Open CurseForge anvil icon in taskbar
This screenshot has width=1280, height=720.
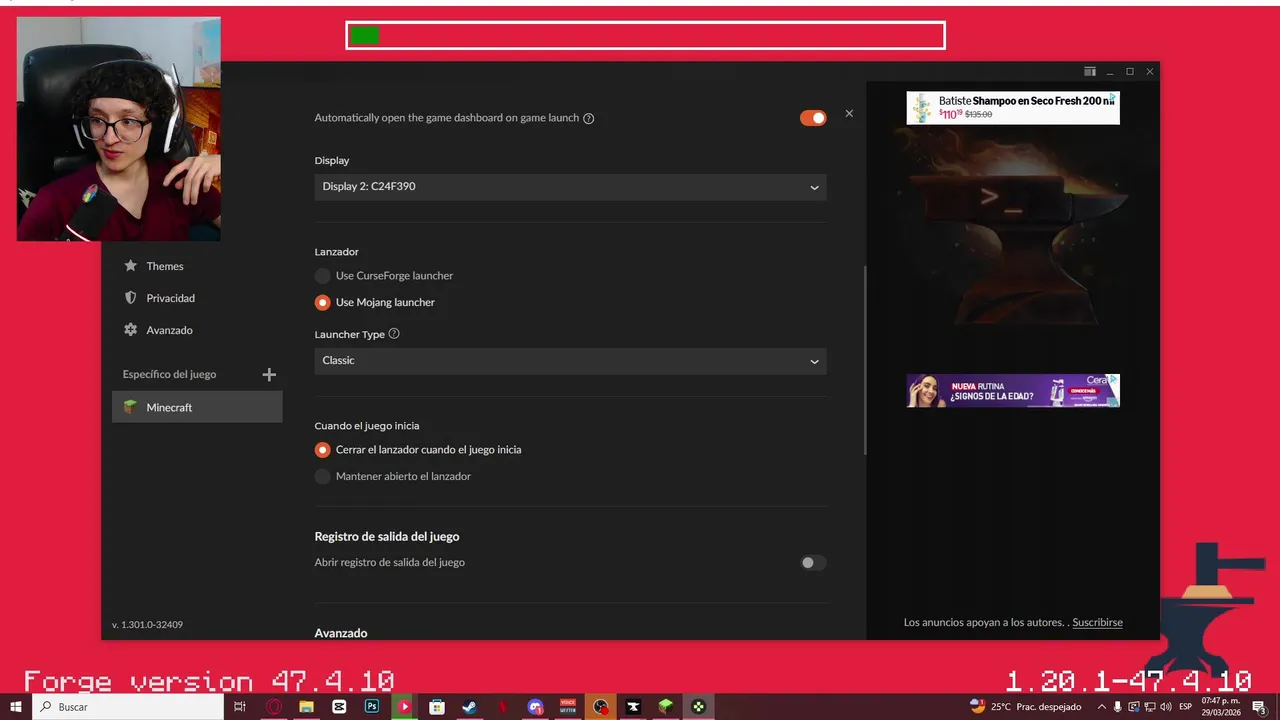(x=633, y=707)
